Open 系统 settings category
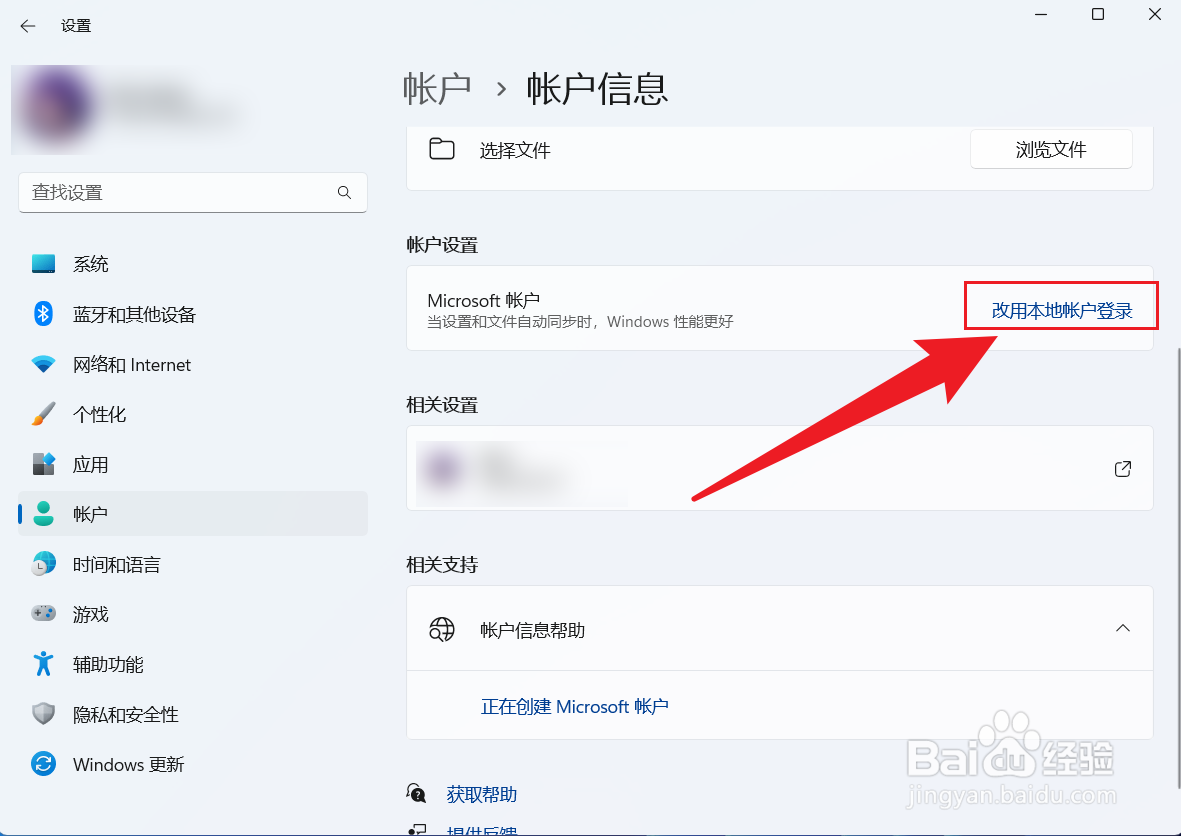1181x836 pixels. pos(193,264)
